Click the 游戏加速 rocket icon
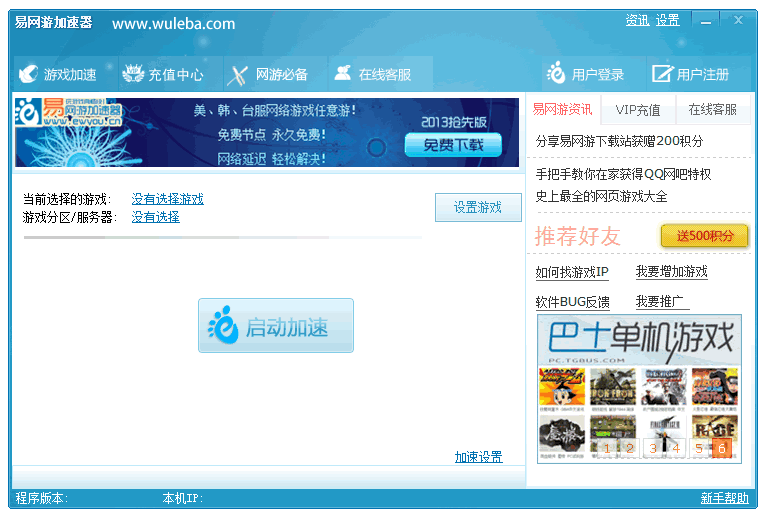The height and width of the screenshot is (515, 765). point(28,74)
